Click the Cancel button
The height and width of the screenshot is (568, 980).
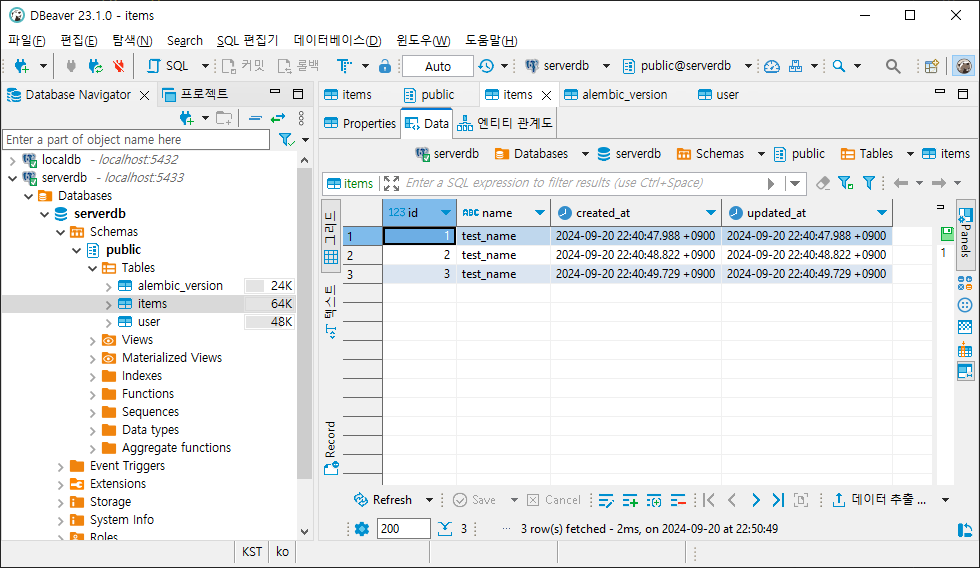[x=554, y=500]
